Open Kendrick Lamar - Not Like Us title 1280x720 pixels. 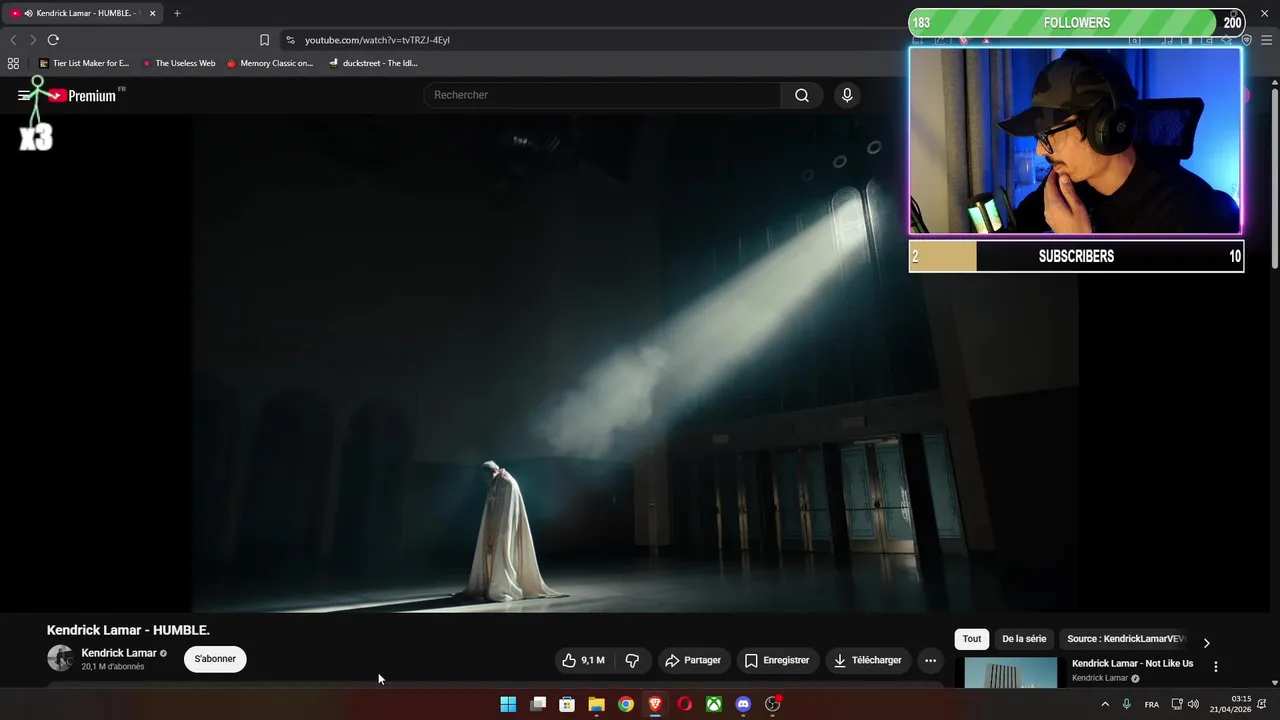(x=1132, y=664)
